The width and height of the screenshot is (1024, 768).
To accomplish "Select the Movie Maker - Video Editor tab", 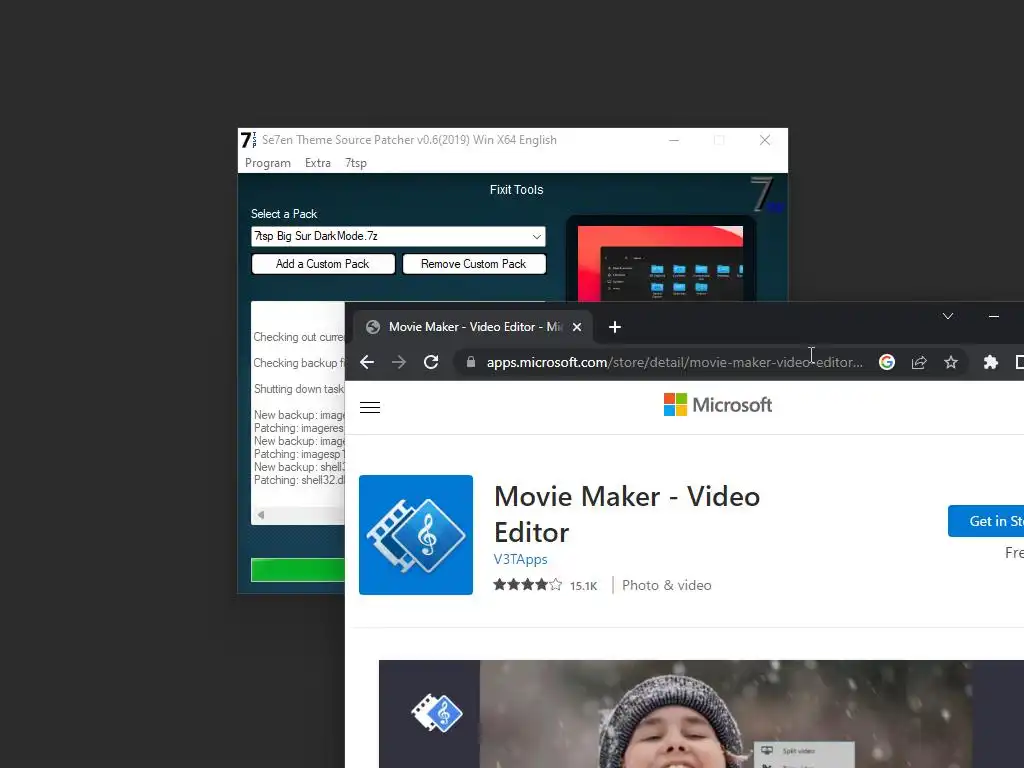I will 474,327.
